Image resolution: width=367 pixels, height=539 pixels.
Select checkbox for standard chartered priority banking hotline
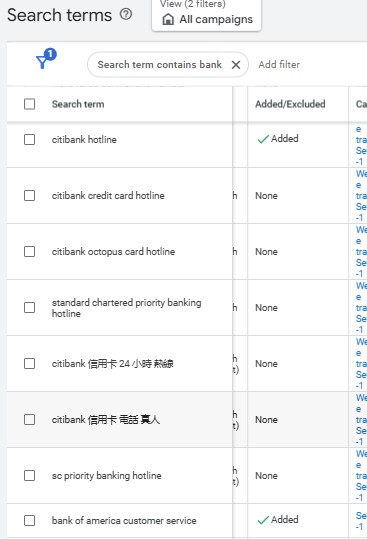point(30,308)
